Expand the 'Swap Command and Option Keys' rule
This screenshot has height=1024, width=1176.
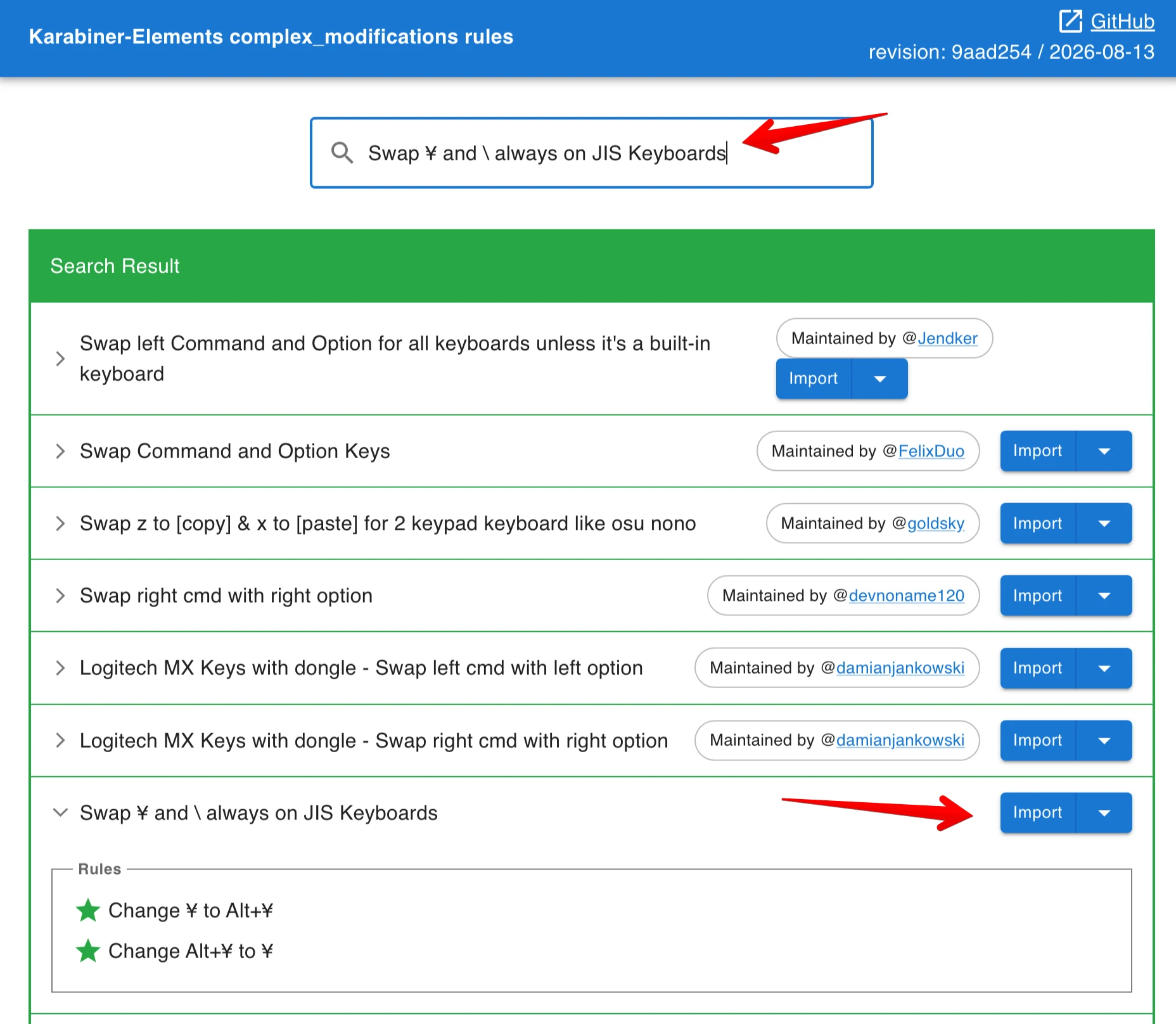click(x=60, y=451)
